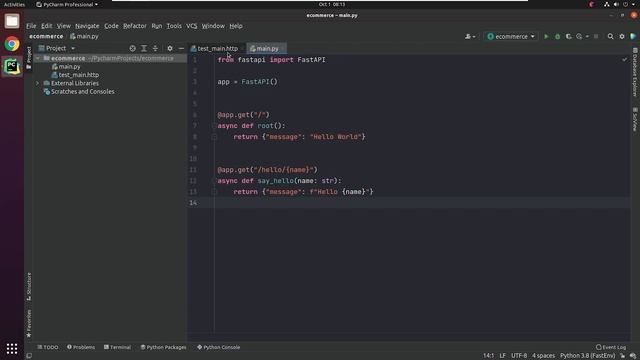Click PyCharm icon in the dock
This screenshot has width=640, height=360.
pyautogui.click(x=12, y=67)
